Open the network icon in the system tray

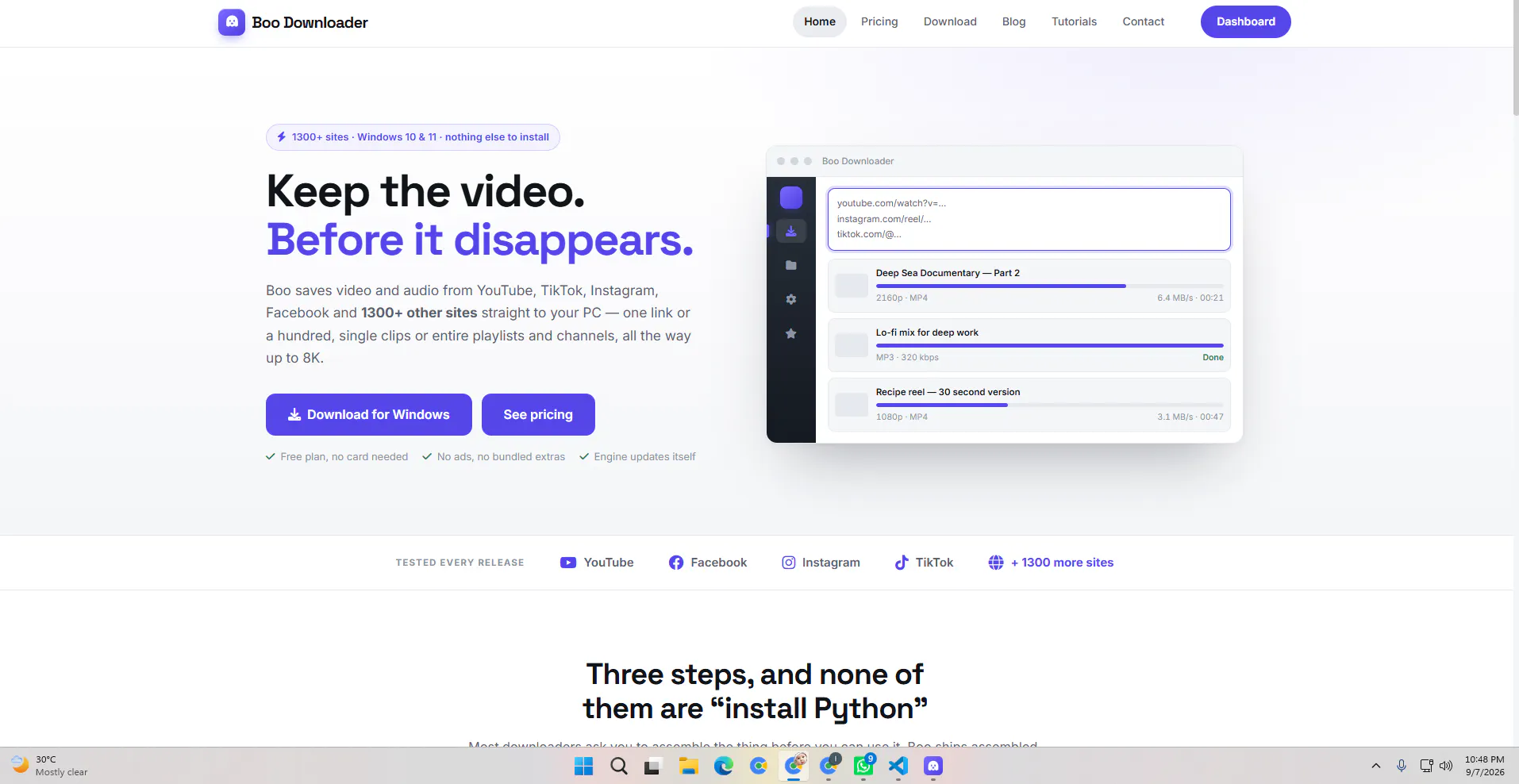click(1426, 766)
